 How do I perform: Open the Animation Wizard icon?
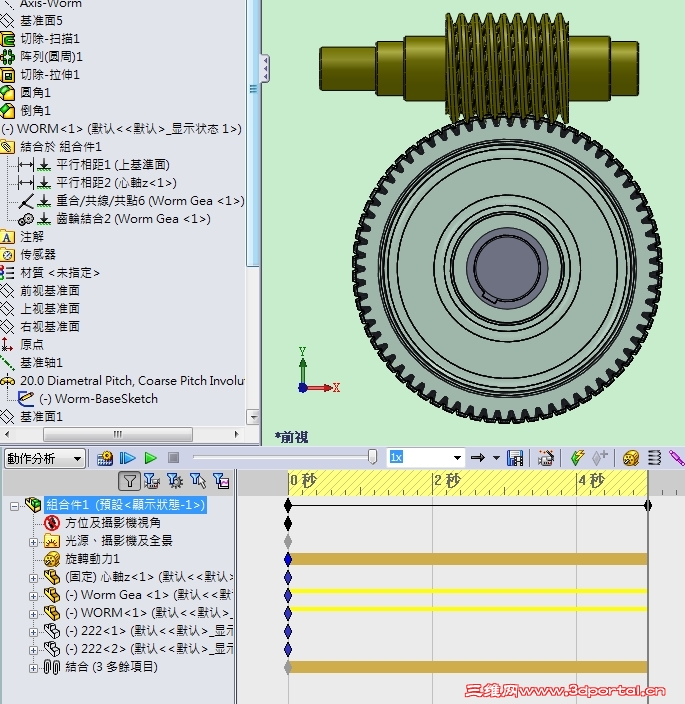coord(545,458)
